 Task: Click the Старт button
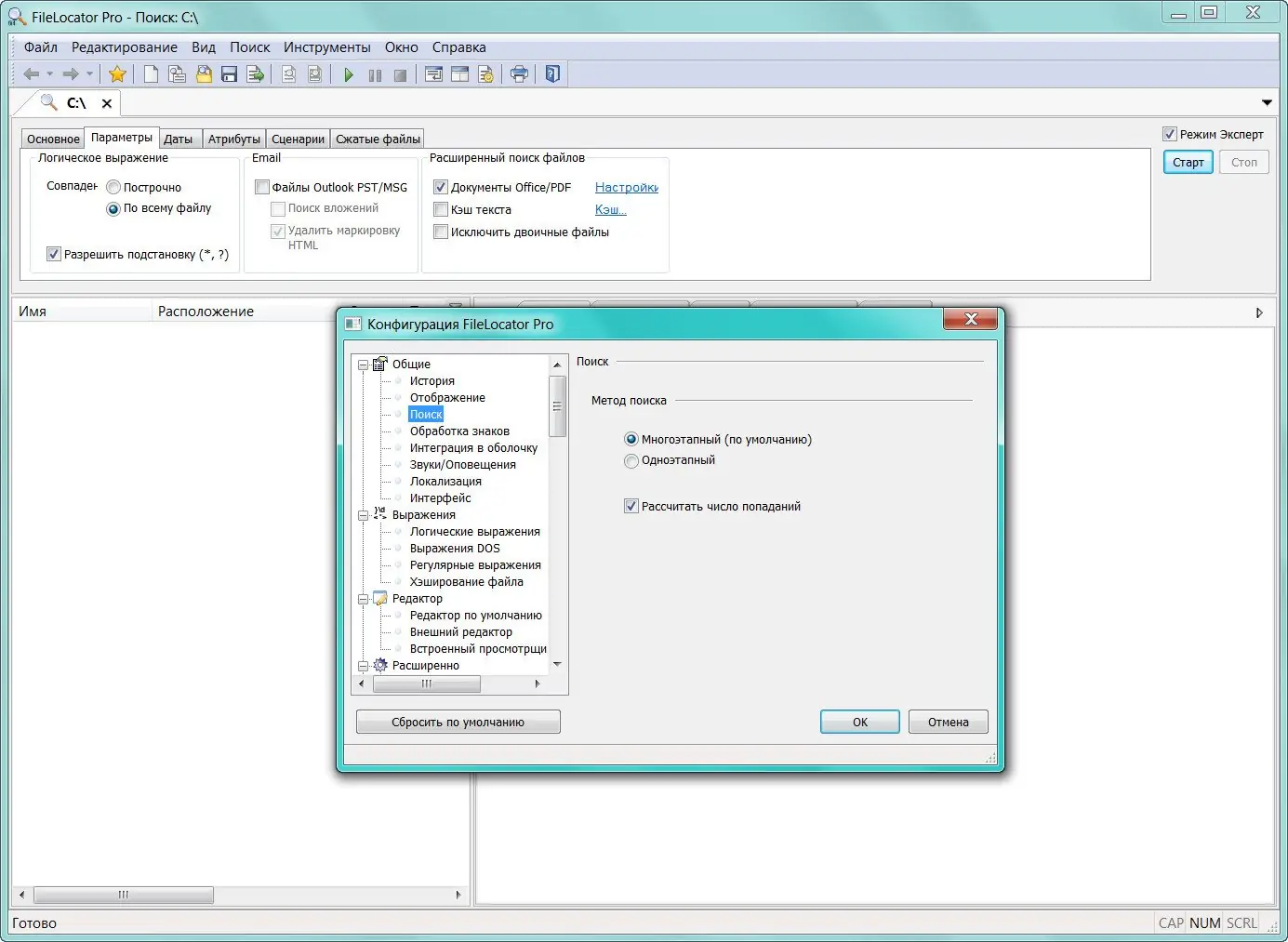click(1188, 163)
